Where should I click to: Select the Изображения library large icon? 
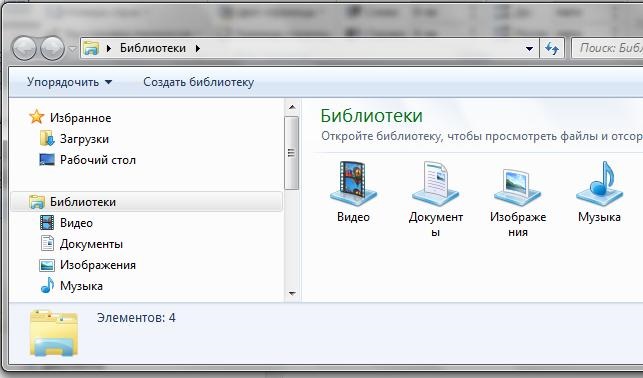518,187
